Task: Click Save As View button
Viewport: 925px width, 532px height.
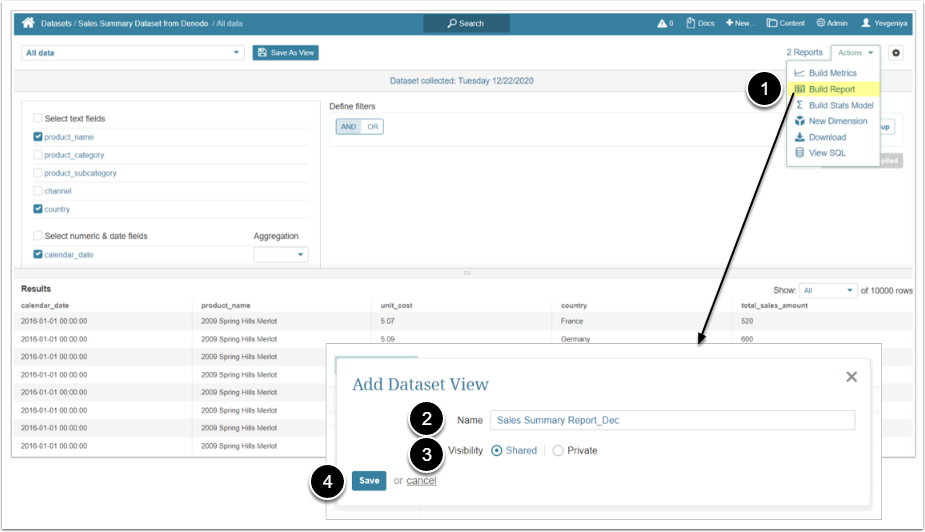Action: pos(286,52)
